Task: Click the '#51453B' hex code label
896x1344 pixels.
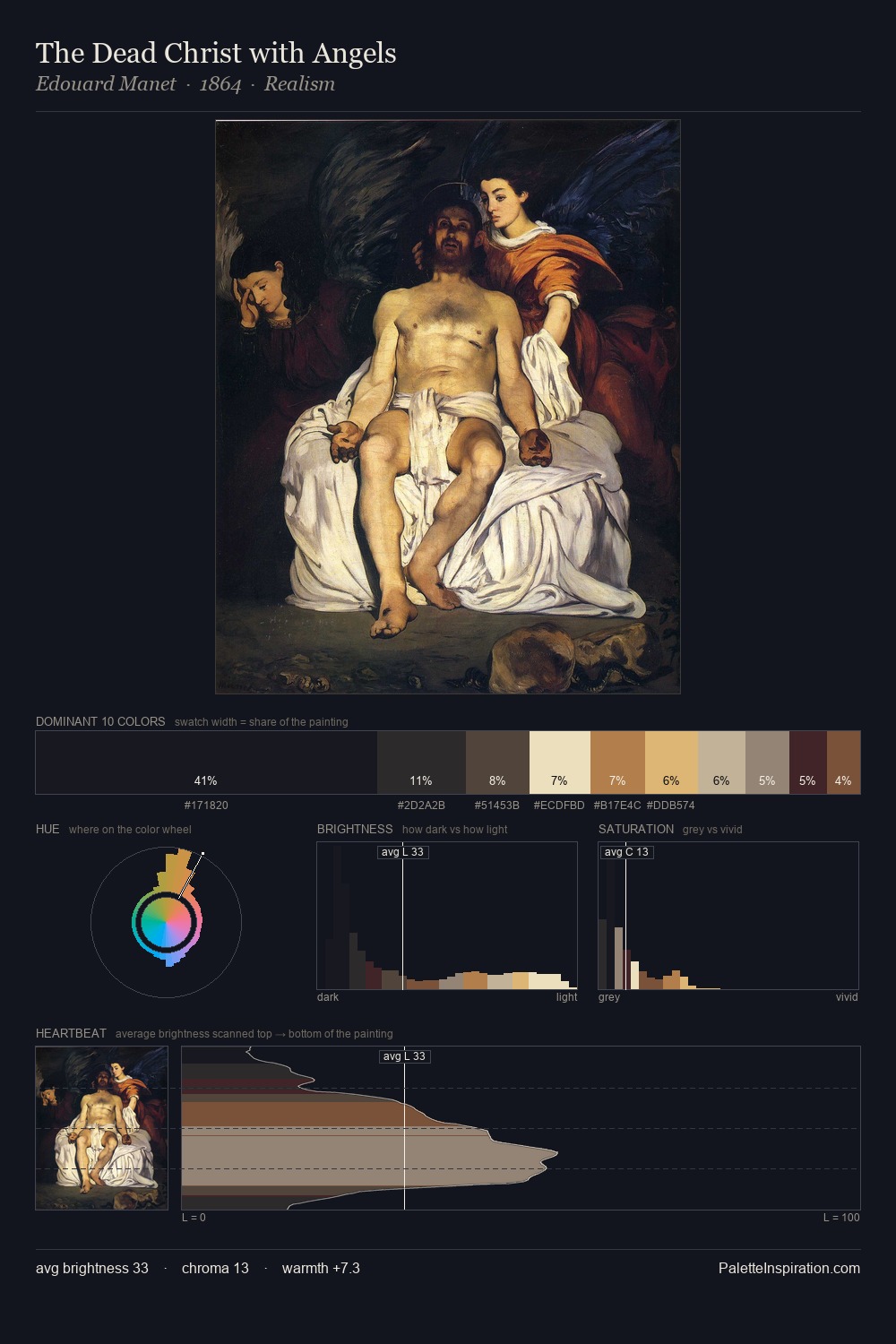Action: [497, 806]
